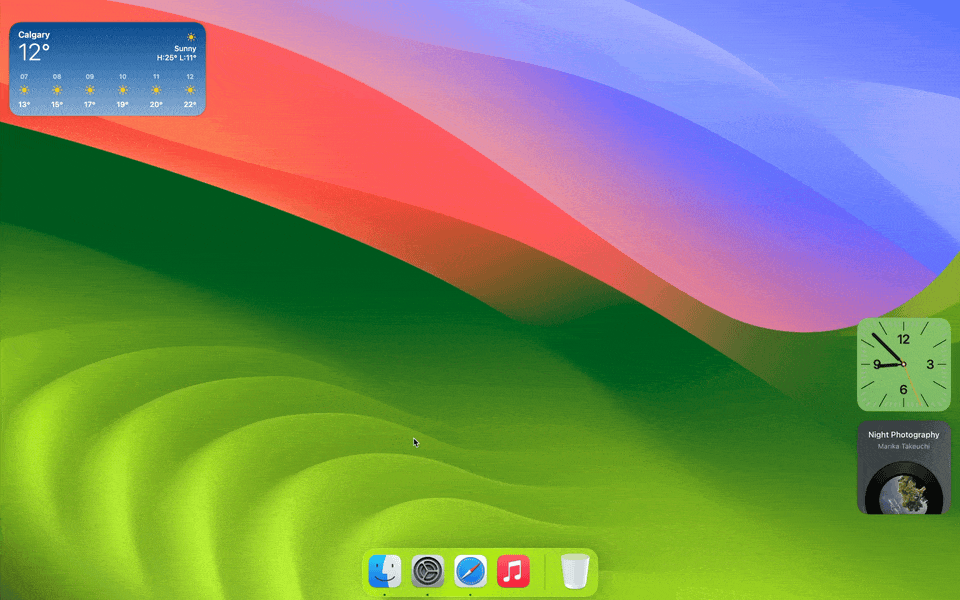Click the sun icon for hour 09

(x=90, y=90)
